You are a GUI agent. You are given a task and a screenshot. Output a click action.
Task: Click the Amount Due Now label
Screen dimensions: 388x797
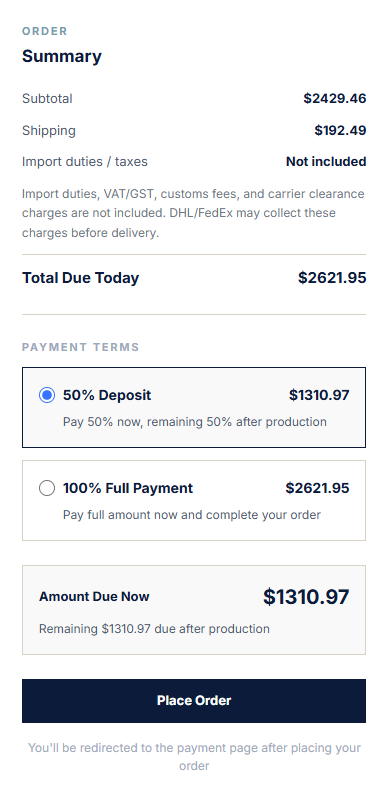pos(94,596)
